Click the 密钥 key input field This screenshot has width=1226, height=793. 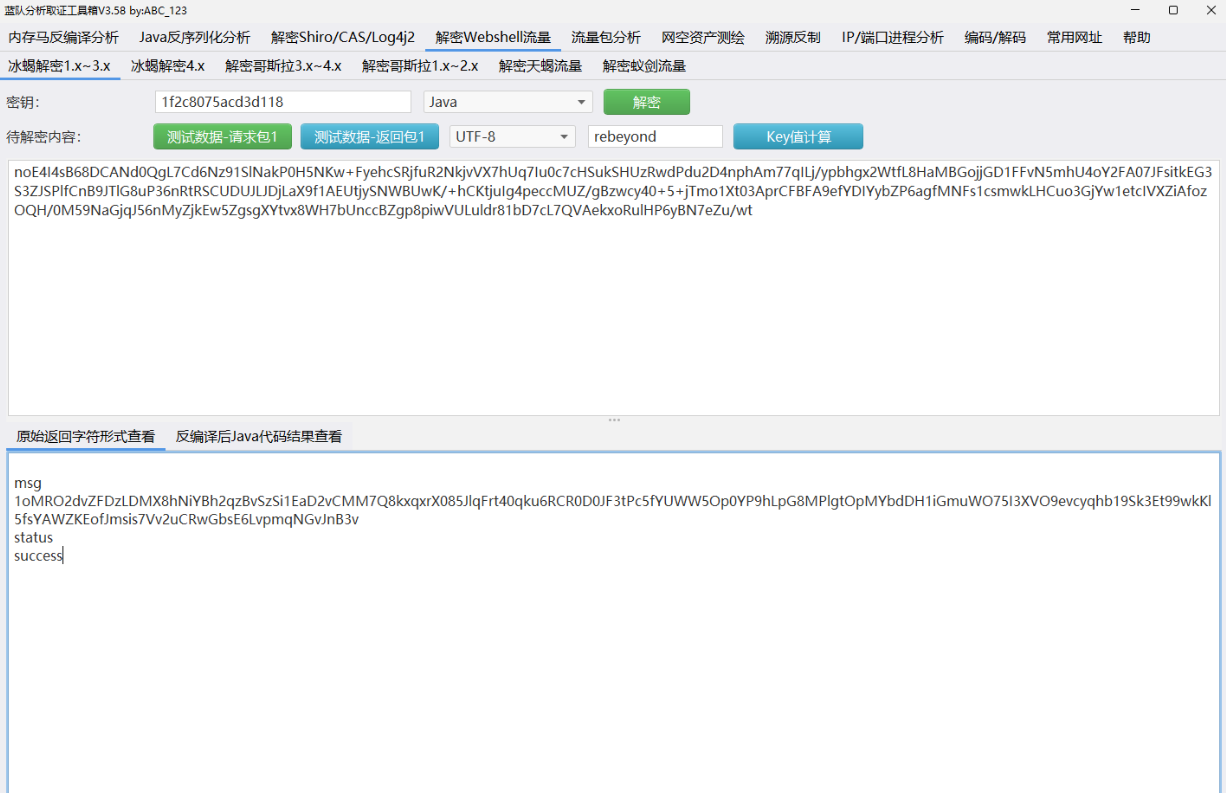coord(283,102)
